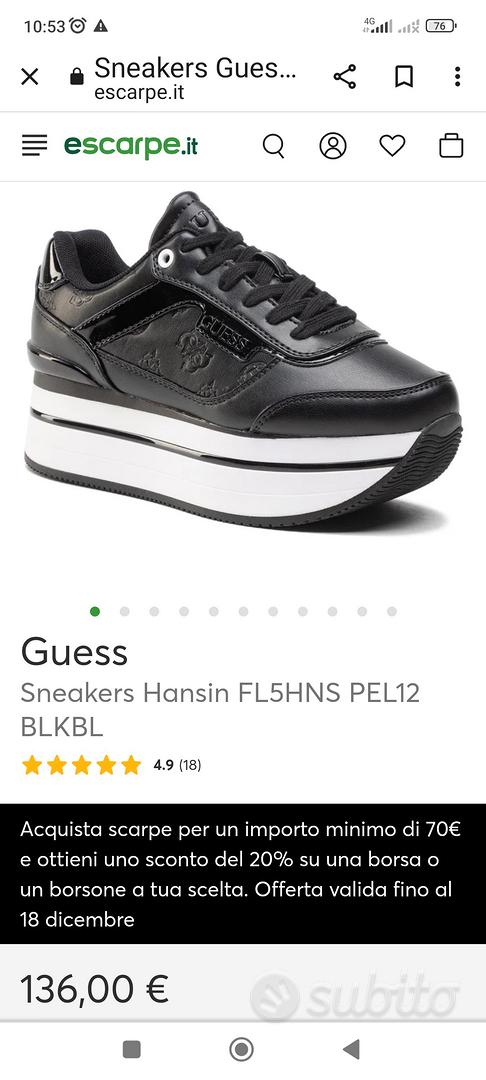The height and width of the screenshot is (1080, 486).
Task: Tap the Android back triangle button
Action: coord(351,1050)
